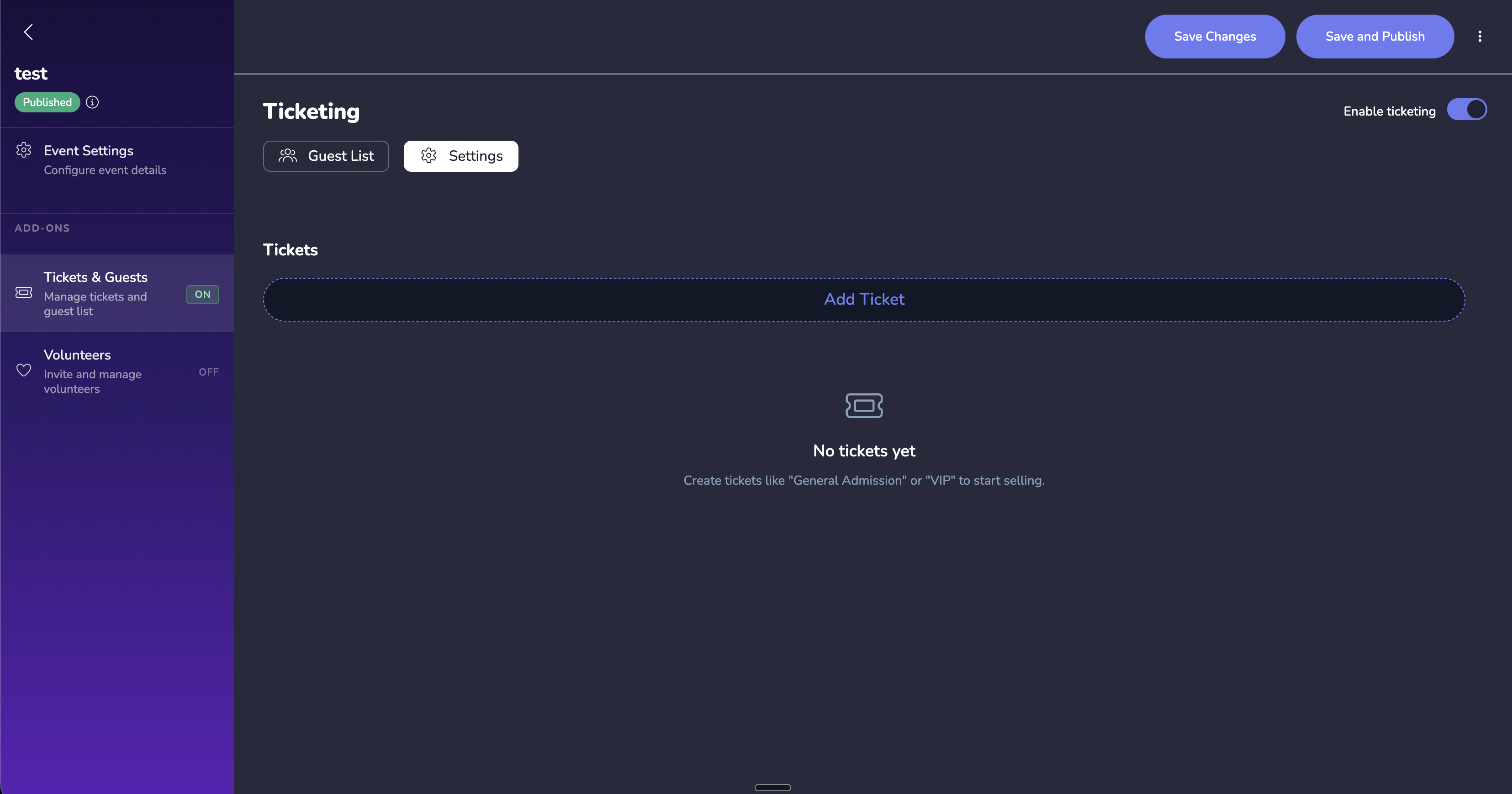Toggle the ON badge for Tickets & Guests
1512x794 pixels.
pos(202,295)
